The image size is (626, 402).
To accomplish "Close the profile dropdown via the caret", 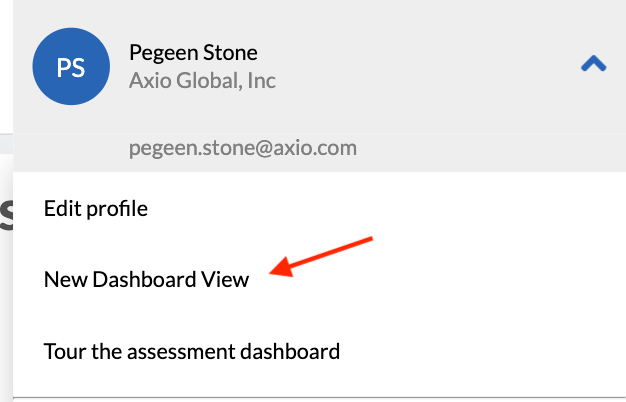I will click(x=594, y=65).
